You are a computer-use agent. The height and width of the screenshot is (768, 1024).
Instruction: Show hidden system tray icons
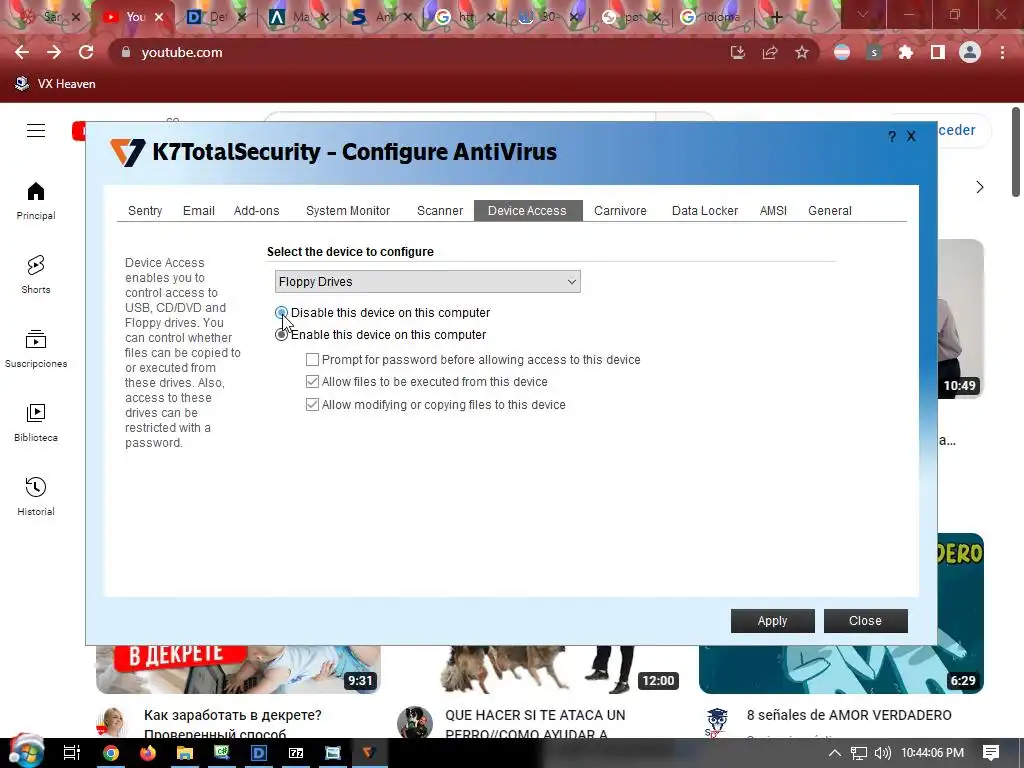(835, 753)
